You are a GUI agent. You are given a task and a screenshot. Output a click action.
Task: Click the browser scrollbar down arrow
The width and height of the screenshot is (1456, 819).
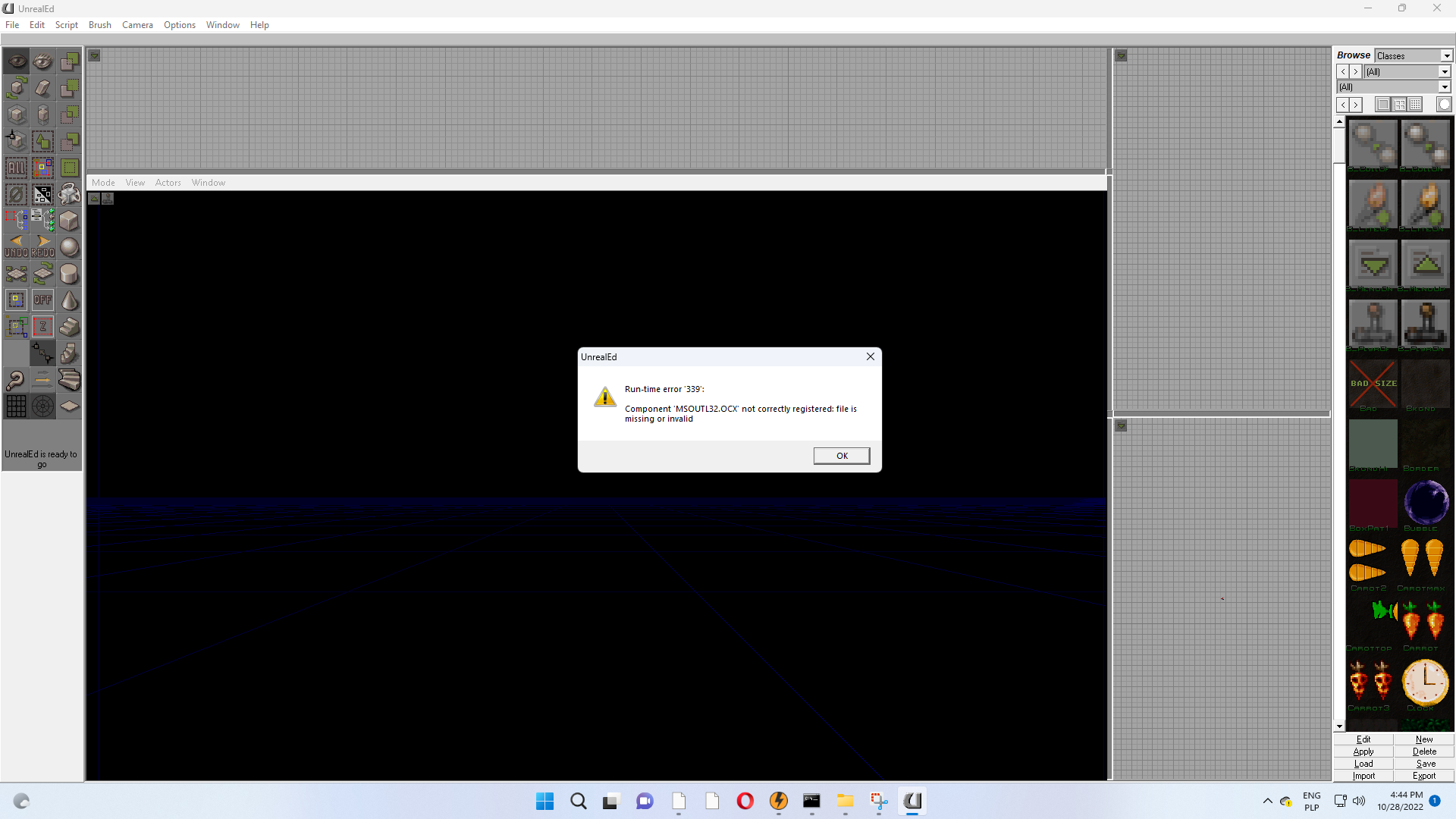[x=1339, y=726]
